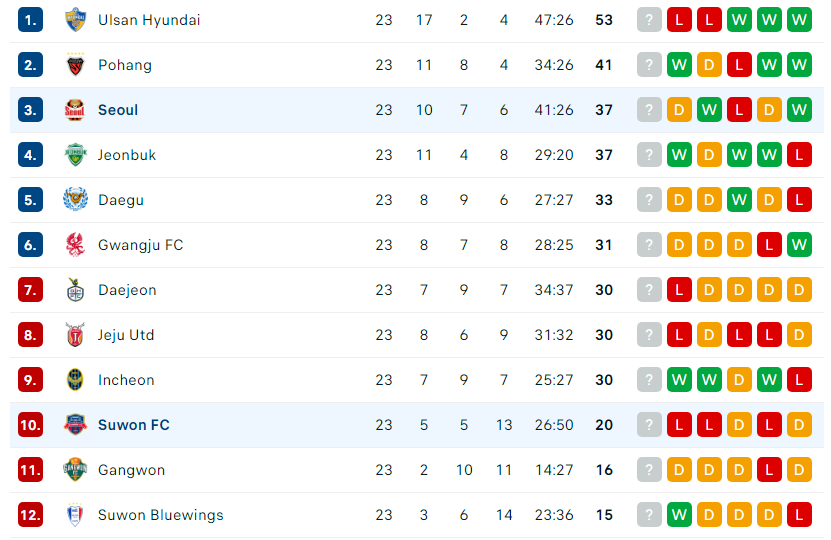
Task: Click Gwangju FC's red L form badge
Action: (x=769, y=245)
